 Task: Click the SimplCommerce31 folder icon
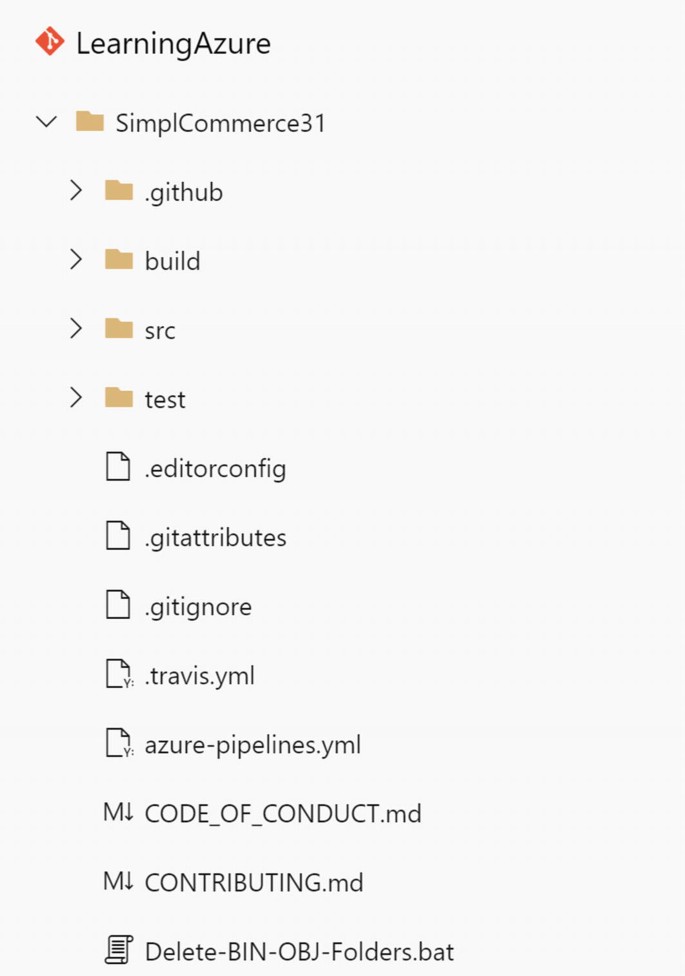point(91,121)
